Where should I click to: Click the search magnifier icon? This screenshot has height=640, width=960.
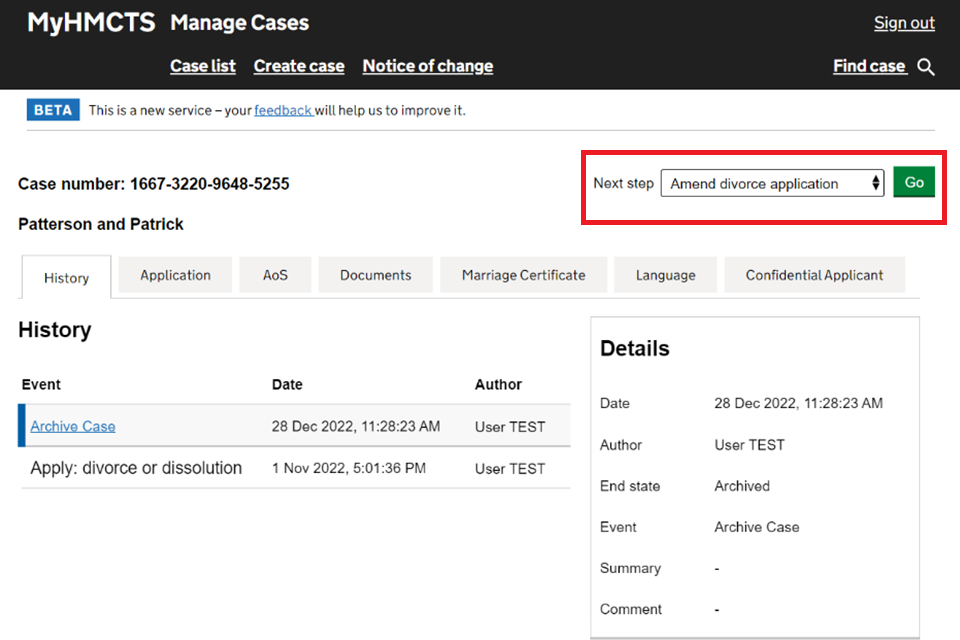tap(926, 67)
